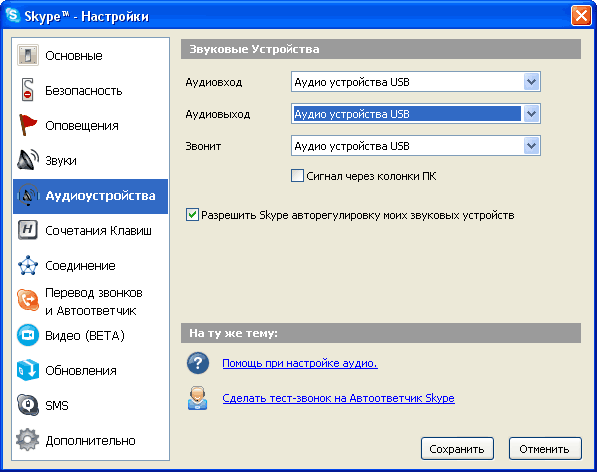Open Помощь при настройке аудио link
Viewport: 597px width, 472px height.
coord(300,364)
